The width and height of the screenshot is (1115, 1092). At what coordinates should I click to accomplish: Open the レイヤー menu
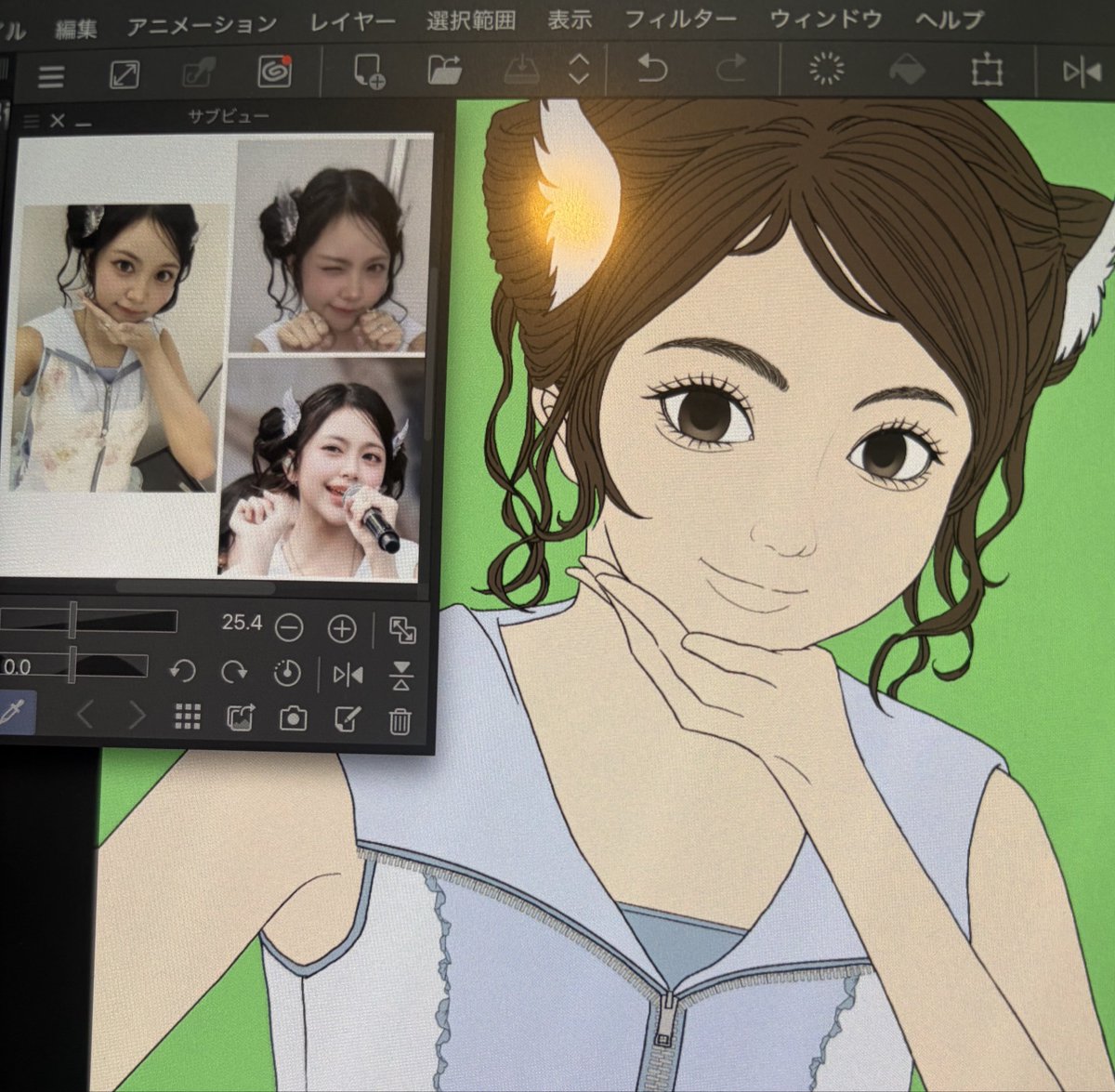(x=352, y=21)
